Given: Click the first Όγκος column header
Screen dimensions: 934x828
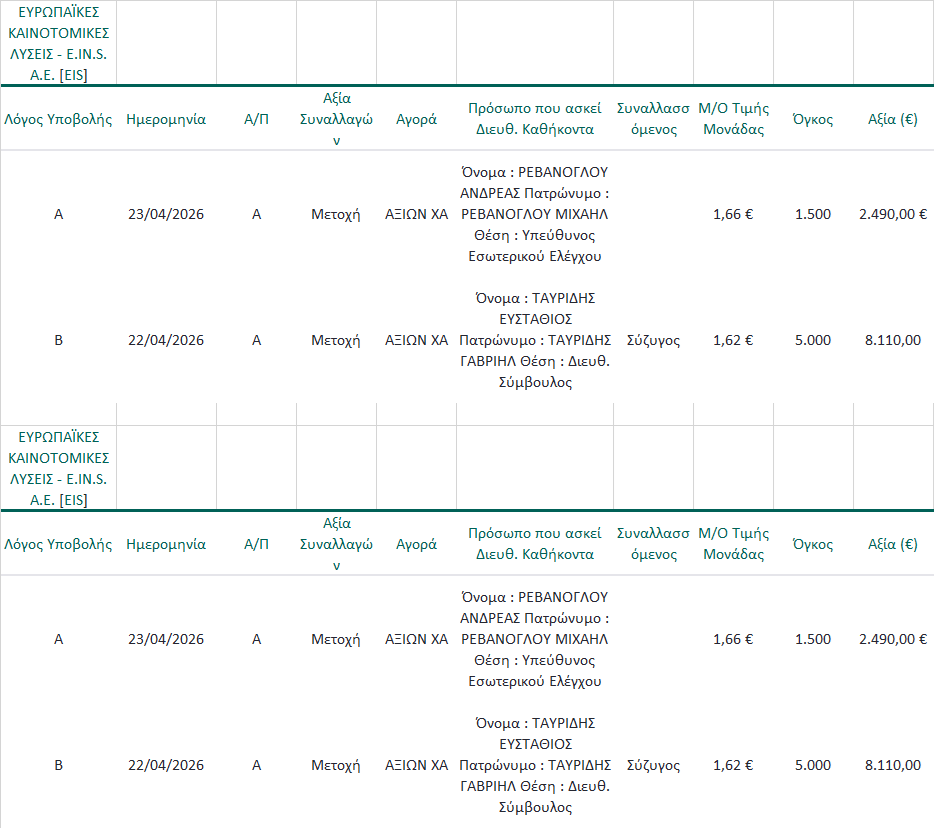Looking at the screenshot, I should (x=813, y=119).
